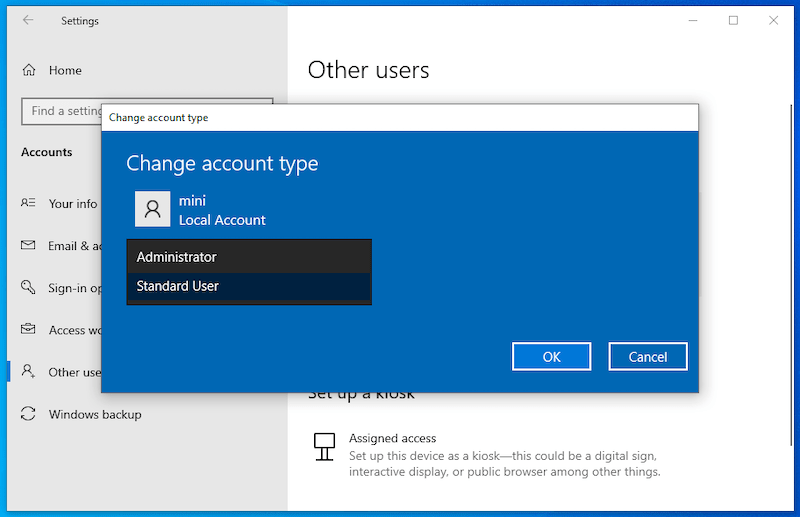The height and width of the screenshot is (517, 800).
Task: Click the Access work briefcase icon
Action: [28, 329]
